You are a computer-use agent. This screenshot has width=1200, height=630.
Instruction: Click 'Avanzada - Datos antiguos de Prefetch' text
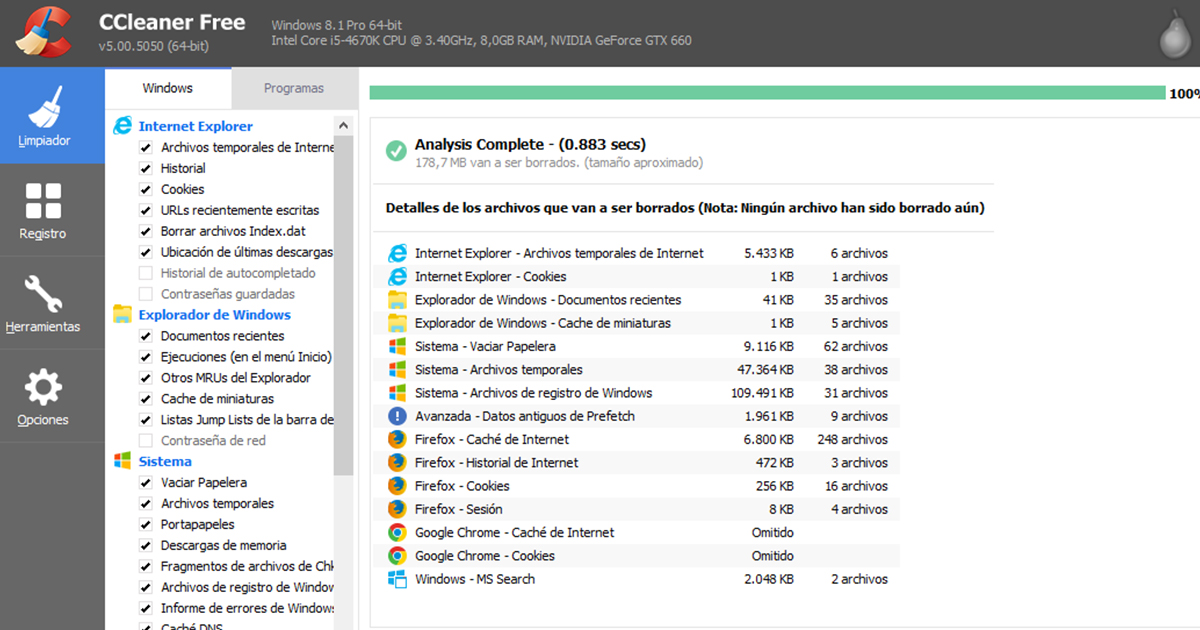(525, 416)
